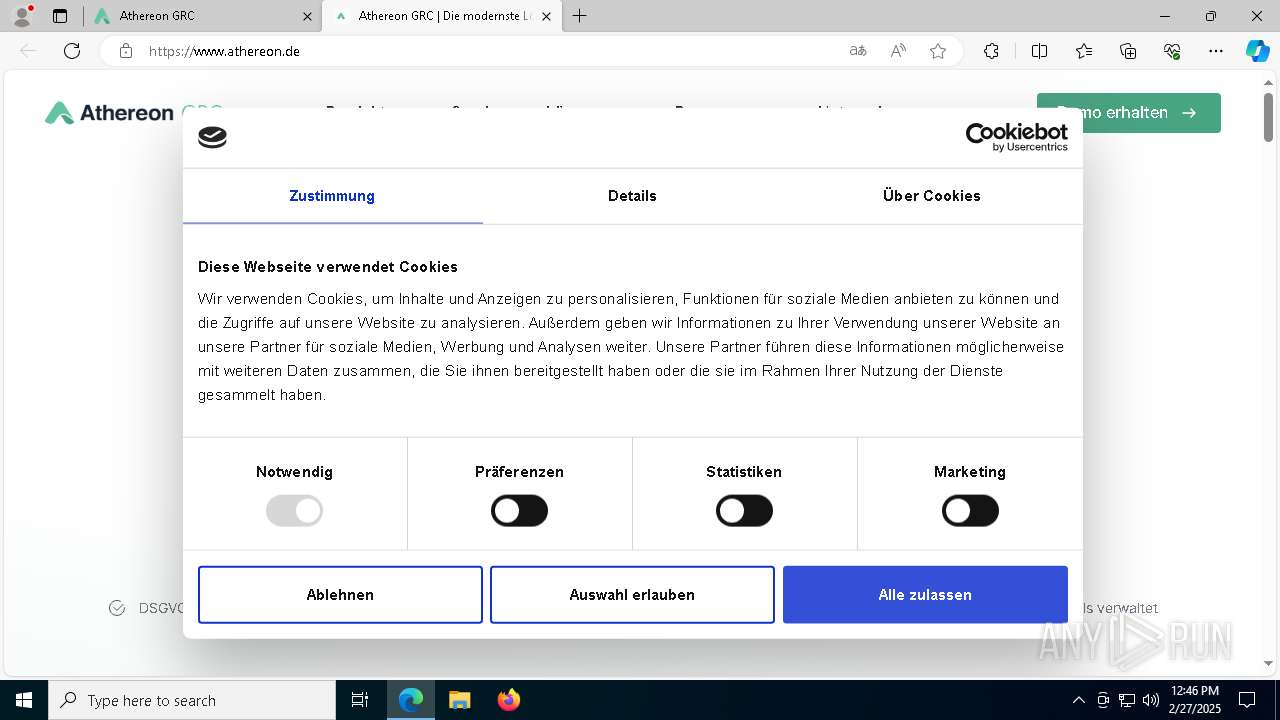Viewport: 1280px width, 720px height.
Task: Open Windows Start menu
Action: [x=24, y=700]
